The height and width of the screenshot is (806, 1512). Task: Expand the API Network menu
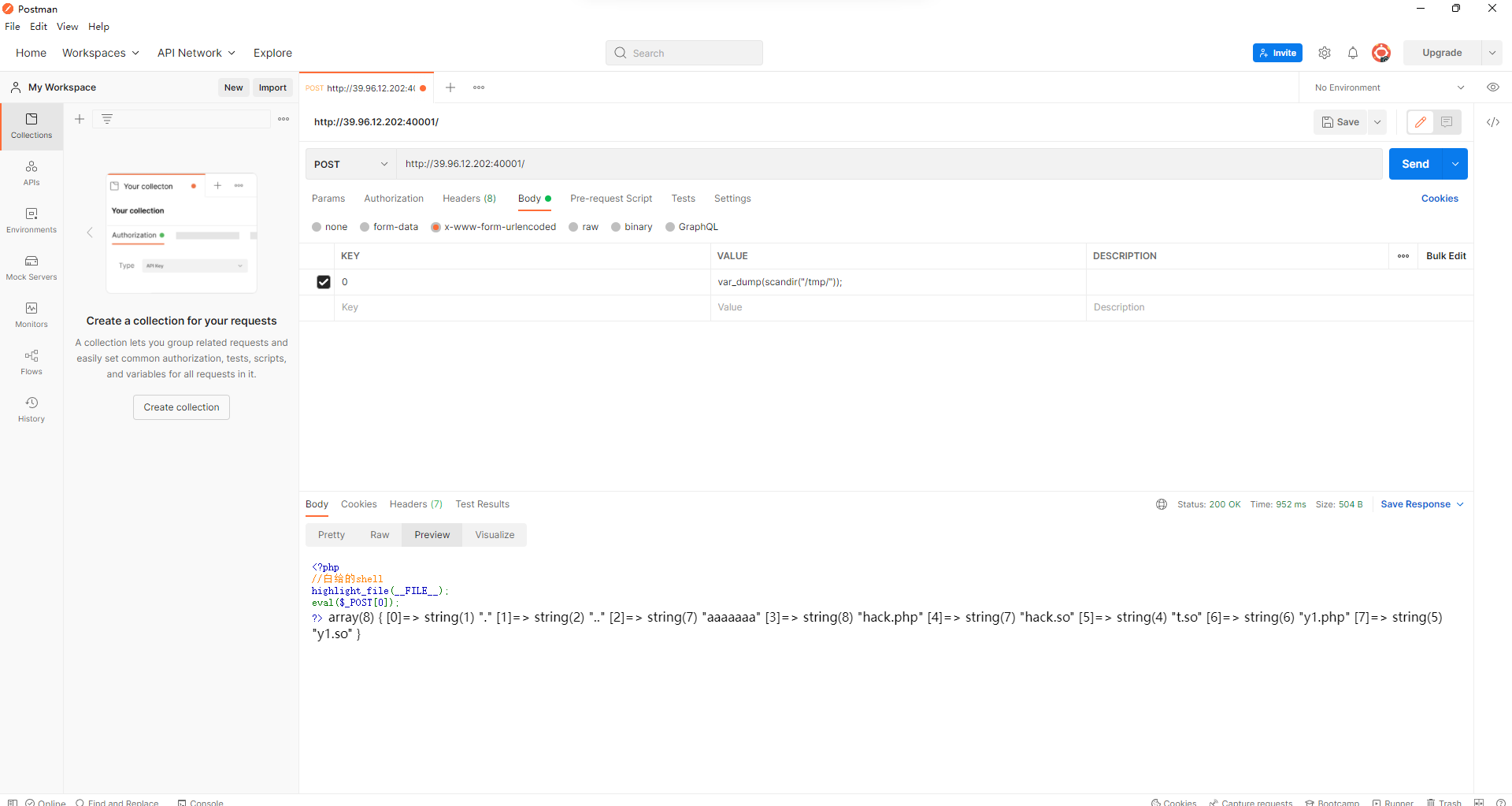(x=196, y=53)
